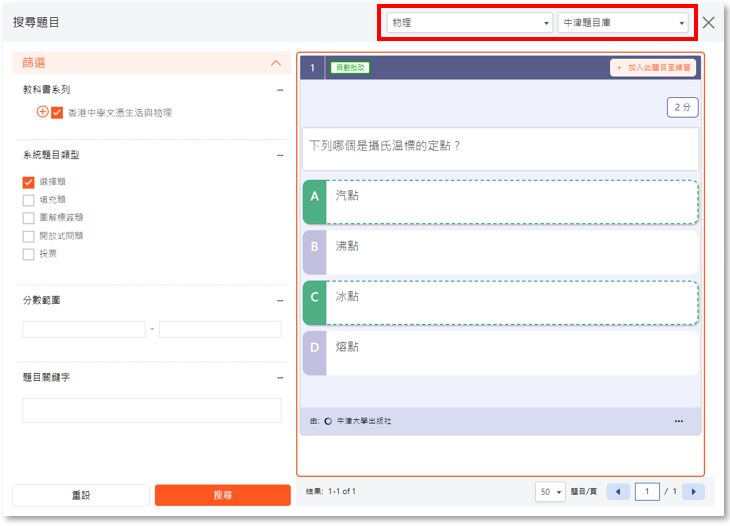
Task: Enable the 填充題 checkbox
Action: coord(29,200)
